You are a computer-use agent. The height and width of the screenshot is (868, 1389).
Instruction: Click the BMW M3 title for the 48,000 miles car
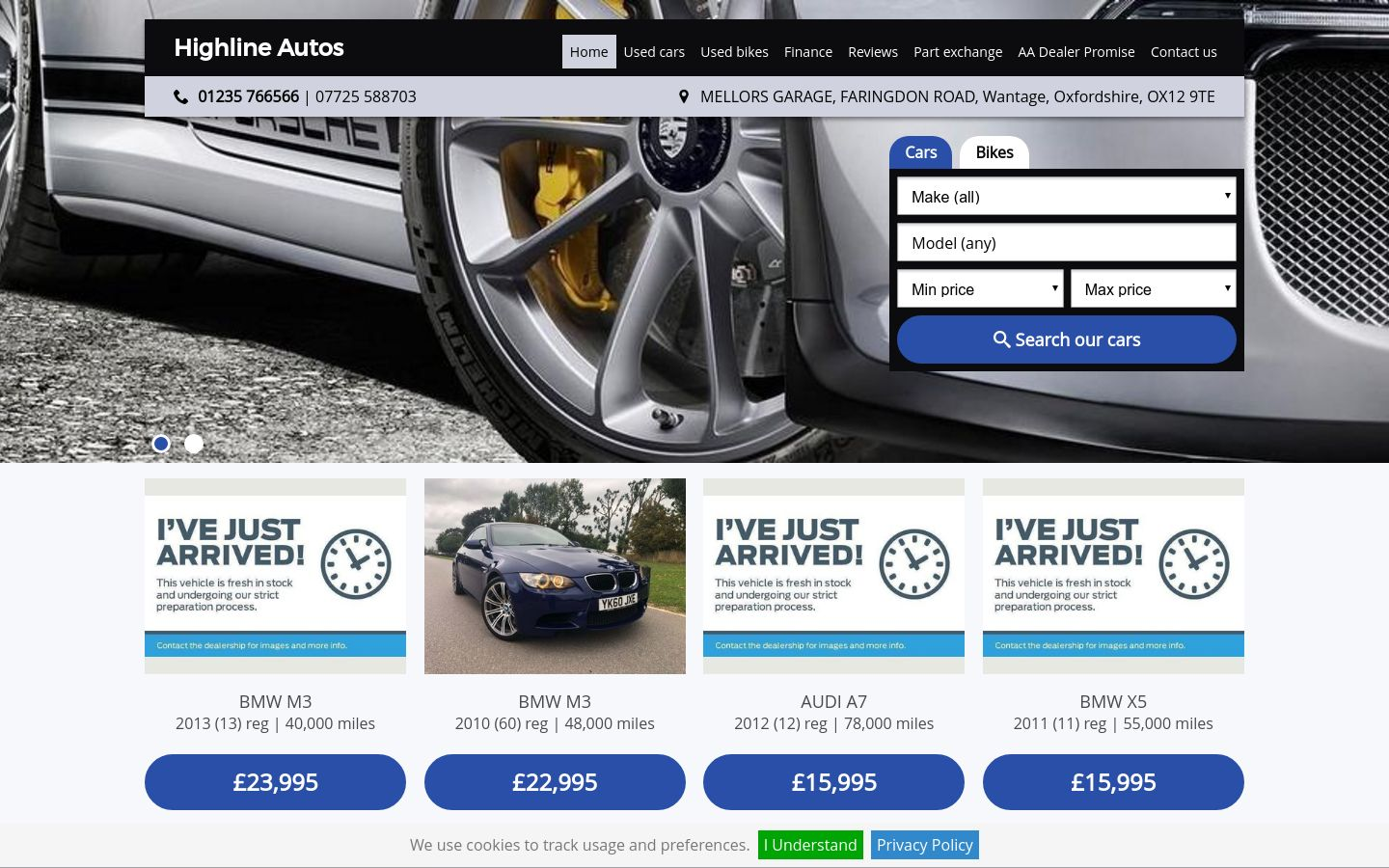pyautogui.click(x=555, y=701)
